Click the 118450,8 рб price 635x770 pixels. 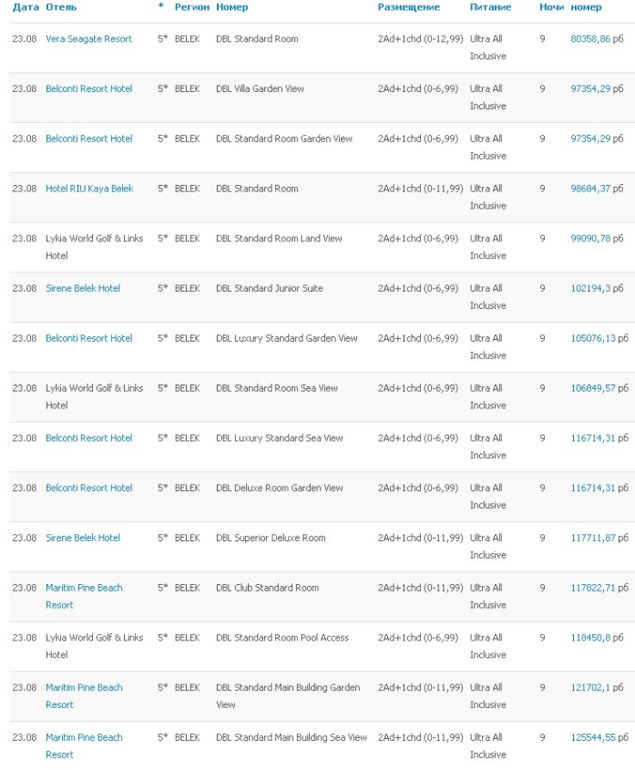coord(597,638)
